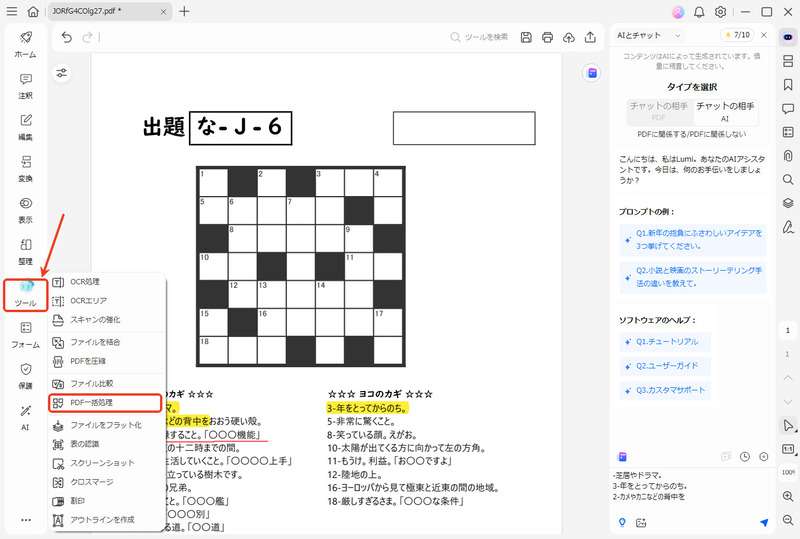Choose スクリーンショット menu item
The width and height of the screenshot is (800, 539).
[x=108, y=463]
